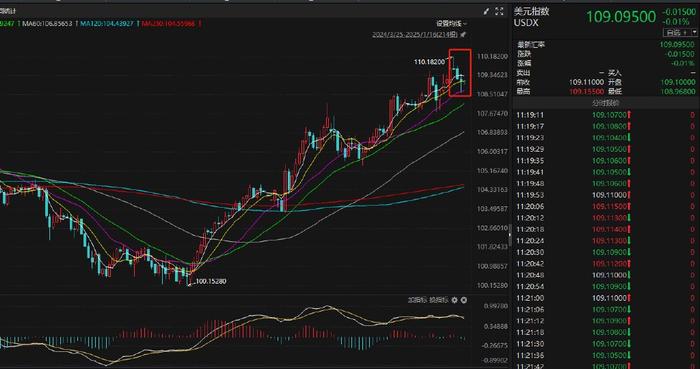Close the MACD indicator panel
This screenshot has height=369, width=700.
(464, 300)
